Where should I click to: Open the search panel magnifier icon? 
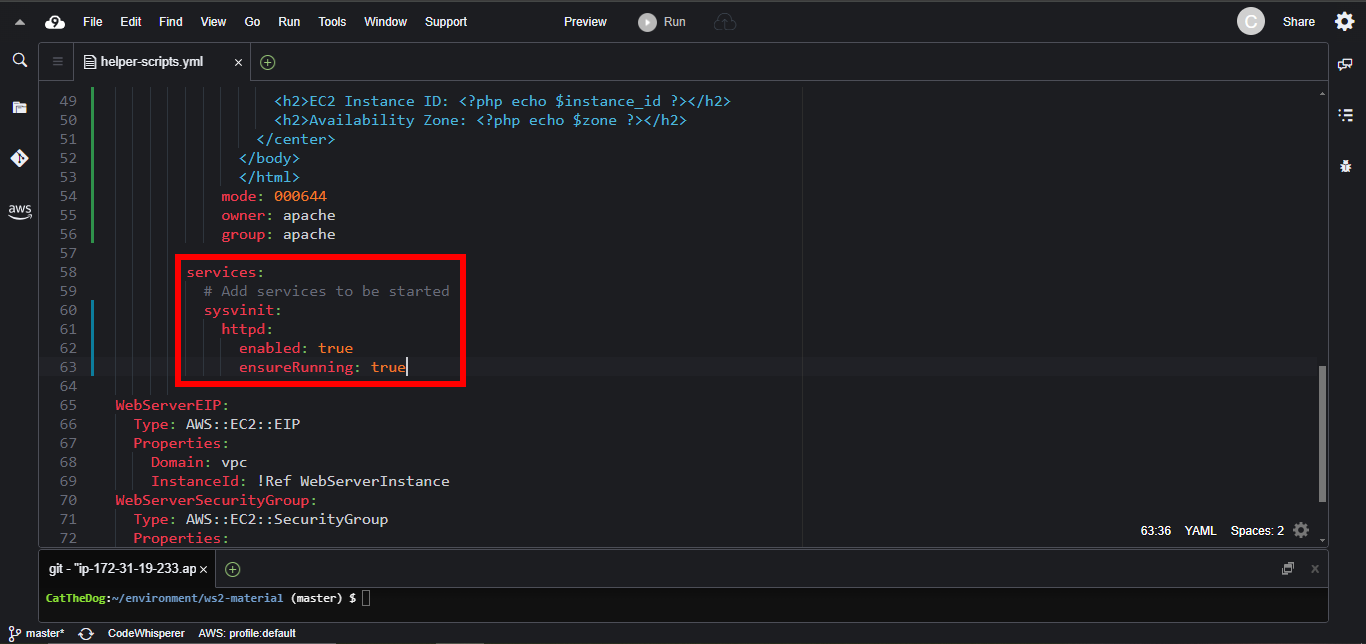pos(19,61)
